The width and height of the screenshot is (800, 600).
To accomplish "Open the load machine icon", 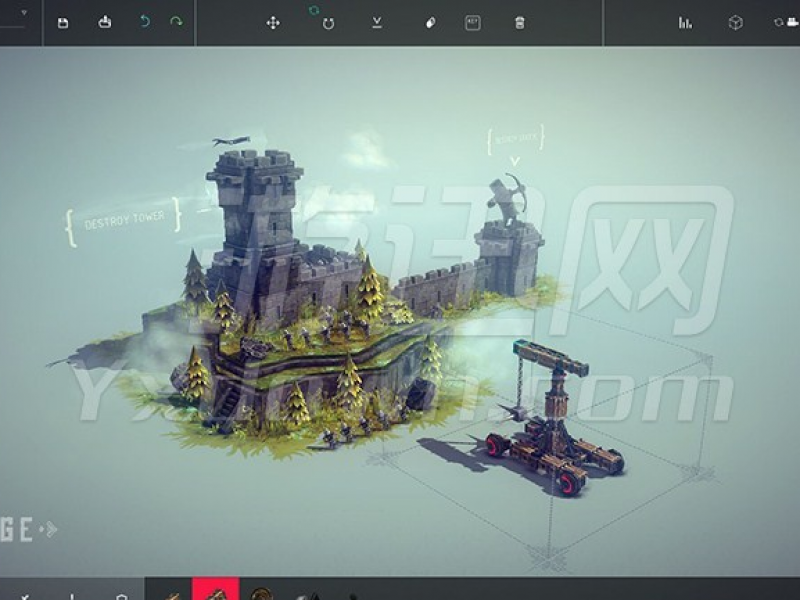I will click(x=104, y=22).
